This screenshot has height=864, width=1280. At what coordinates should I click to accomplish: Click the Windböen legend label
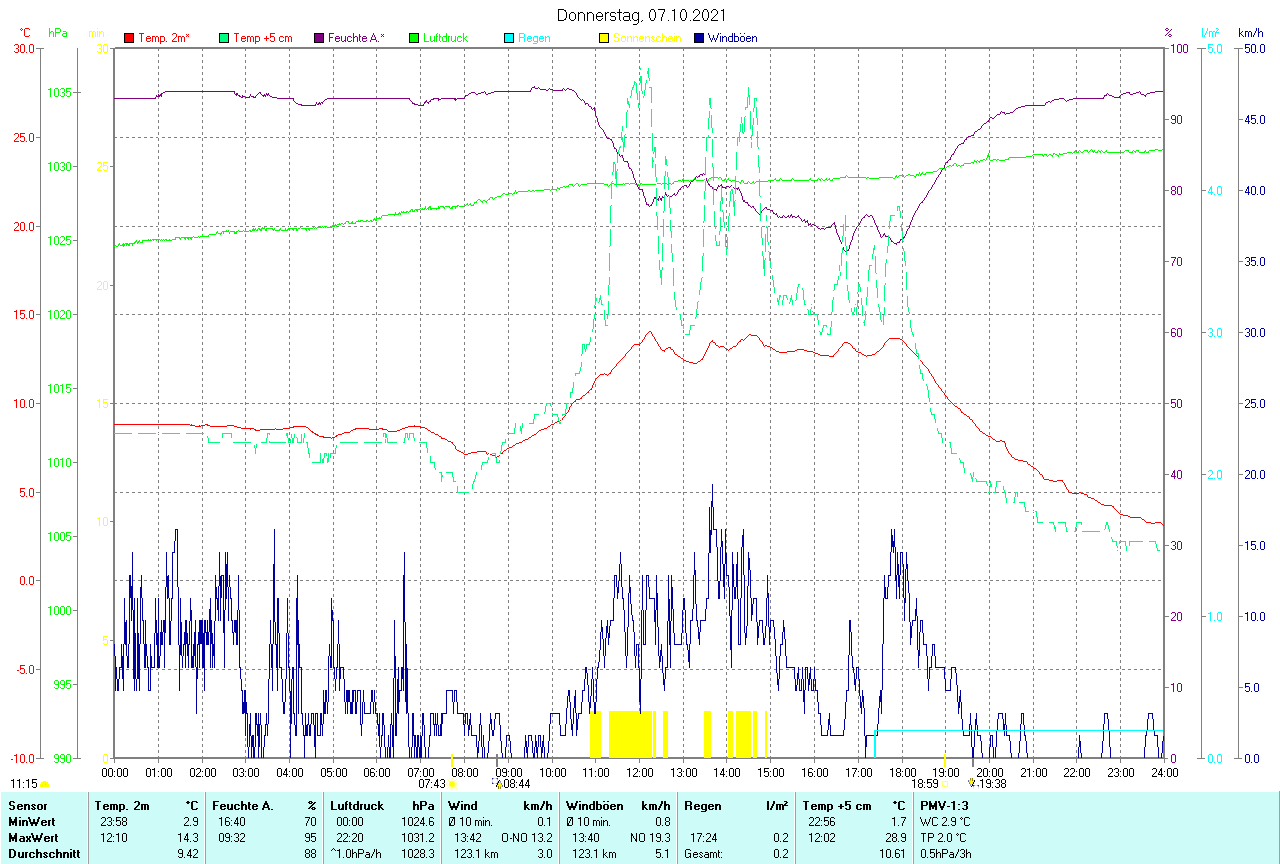[x=733, y=38]
